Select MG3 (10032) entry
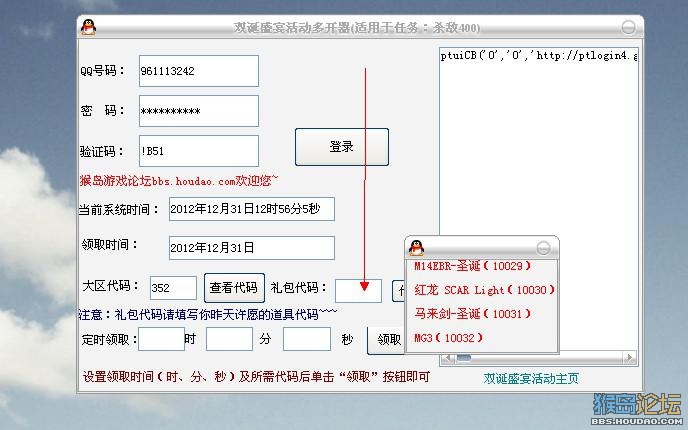The image size is (688, 430). coord(448,338)
